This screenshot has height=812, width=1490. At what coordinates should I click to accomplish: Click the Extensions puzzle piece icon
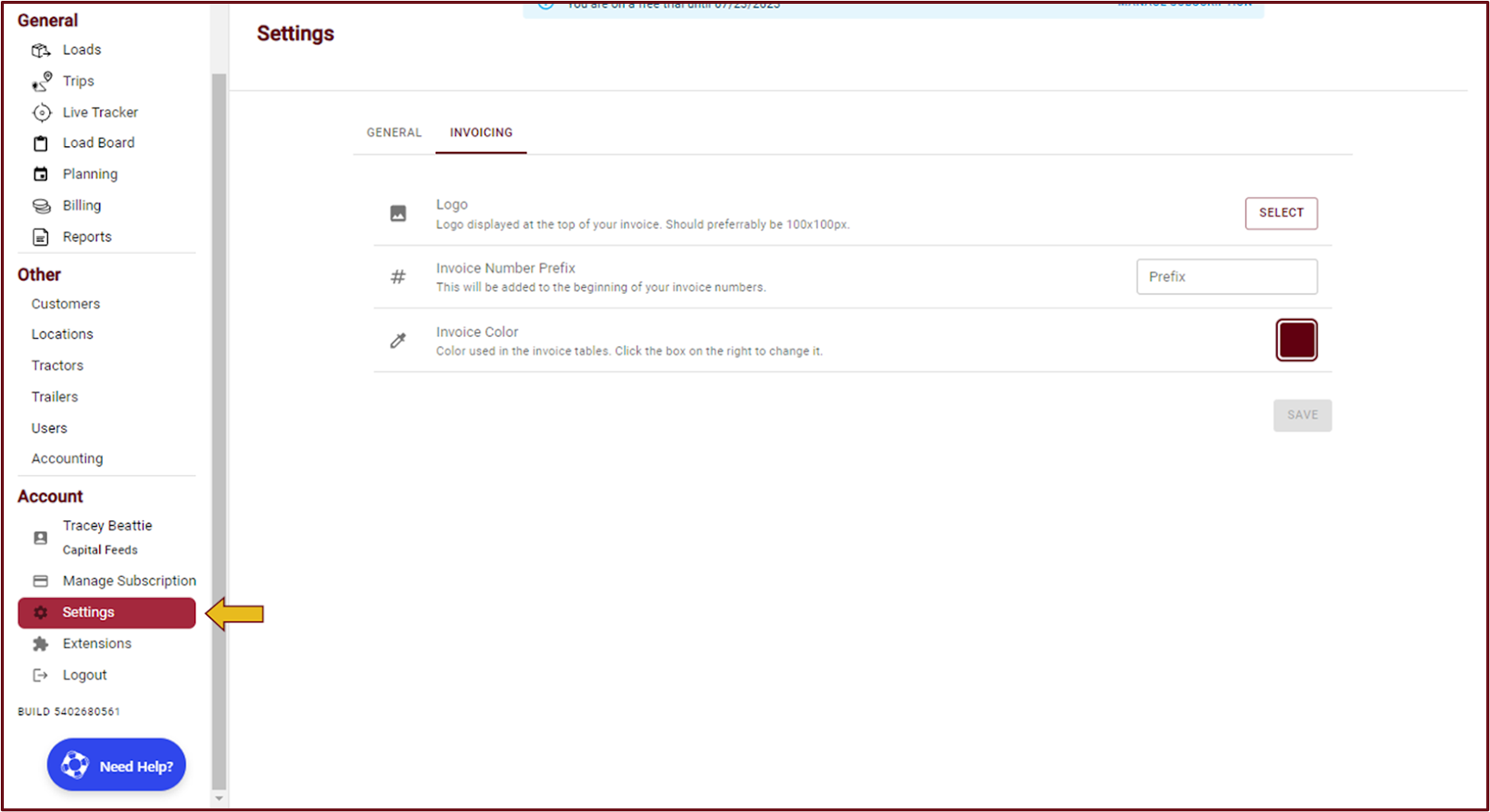point(41,644)
